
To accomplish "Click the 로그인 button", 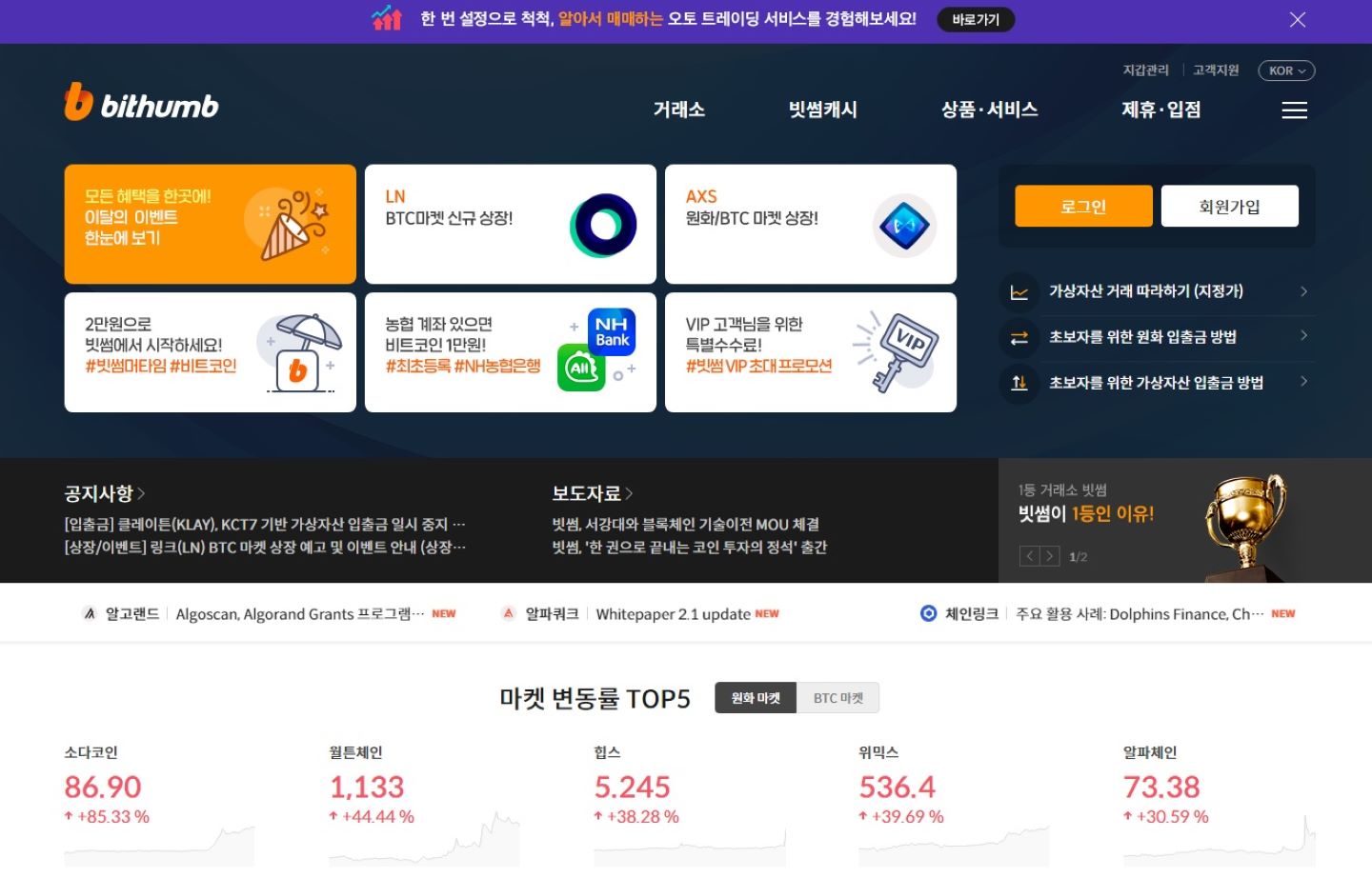I will click(x=1083, y=206).
